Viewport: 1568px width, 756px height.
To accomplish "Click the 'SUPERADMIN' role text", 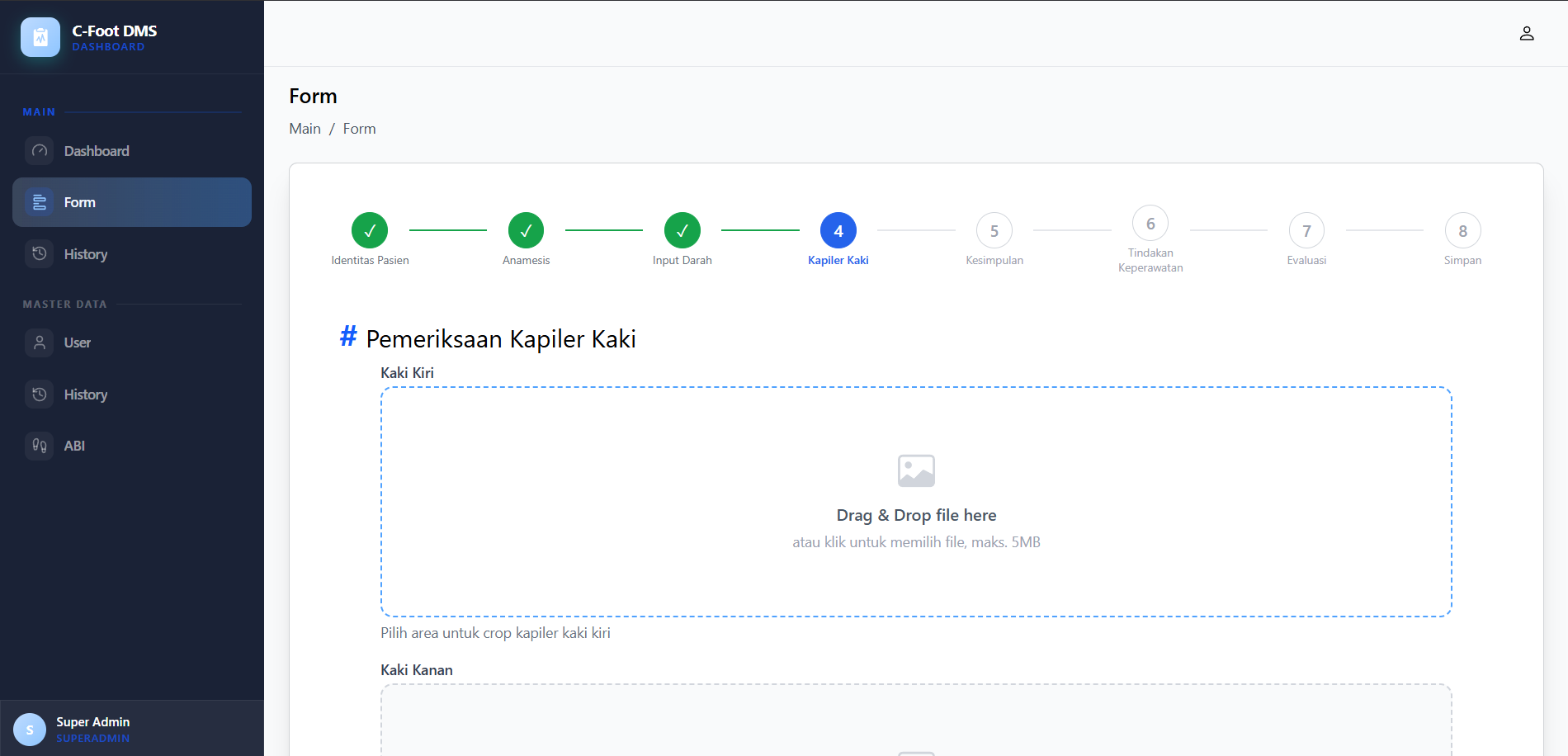I will pyautogui.click(x=92, y=738).
